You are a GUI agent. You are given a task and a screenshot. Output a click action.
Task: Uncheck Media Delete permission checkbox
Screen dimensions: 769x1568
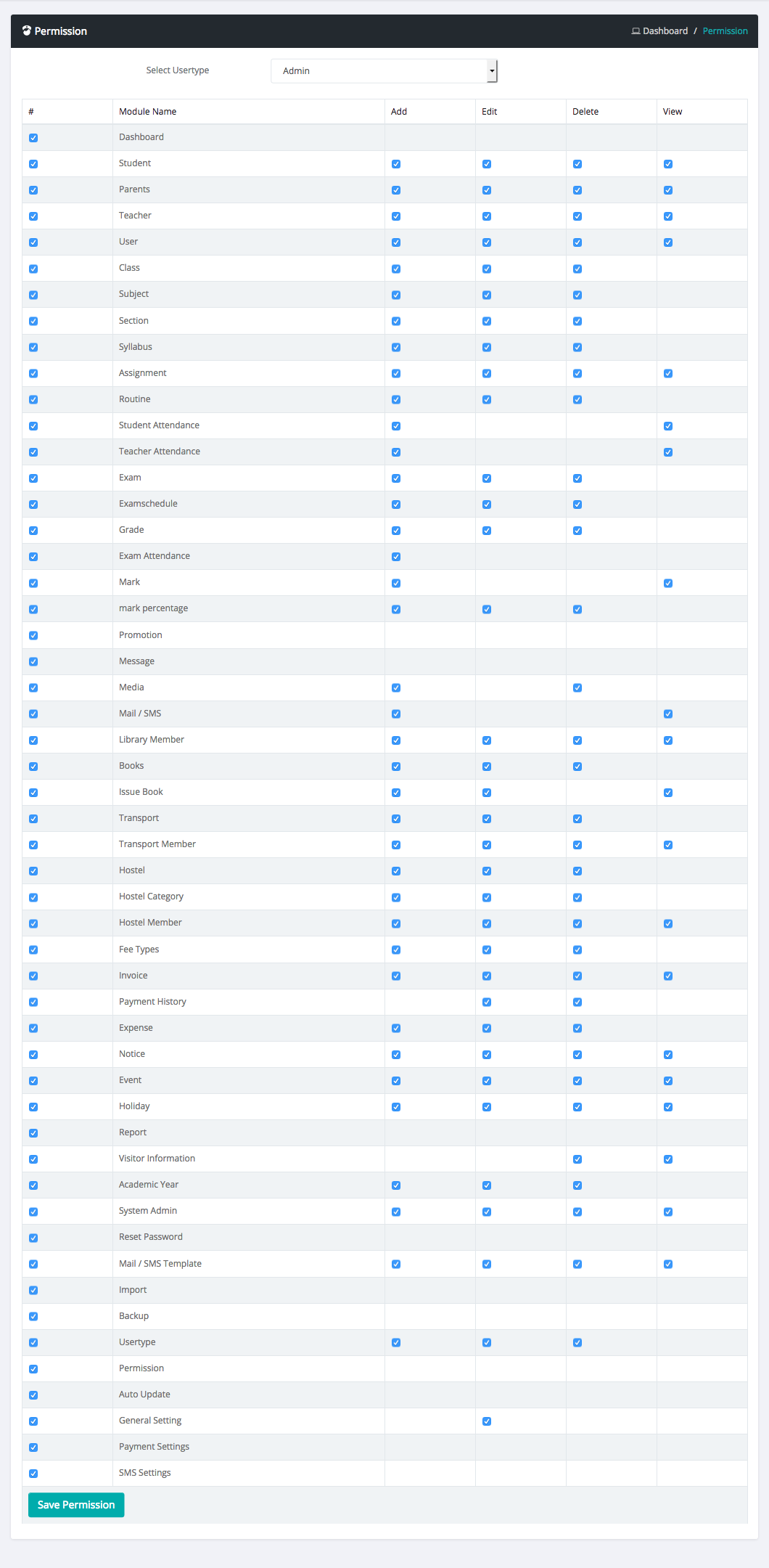pos(577,688)
